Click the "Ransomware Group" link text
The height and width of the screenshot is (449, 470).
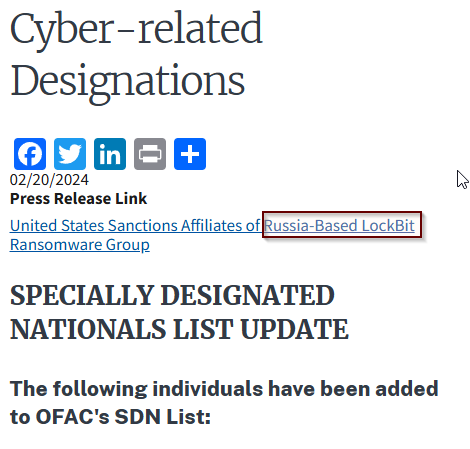80,245
